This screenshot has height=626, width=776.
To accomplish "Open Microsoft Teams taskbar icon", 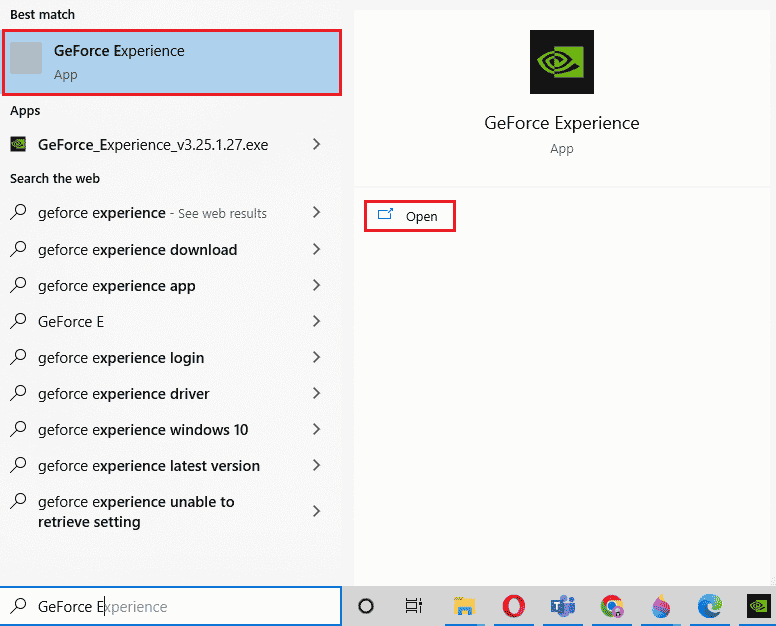I will tap(563, 606).
